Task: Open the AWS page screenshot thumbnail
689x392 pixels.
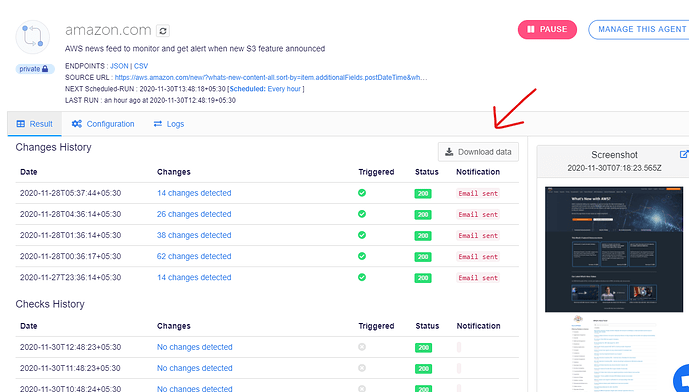Action: pyautogui.click(x=614, y=249)
